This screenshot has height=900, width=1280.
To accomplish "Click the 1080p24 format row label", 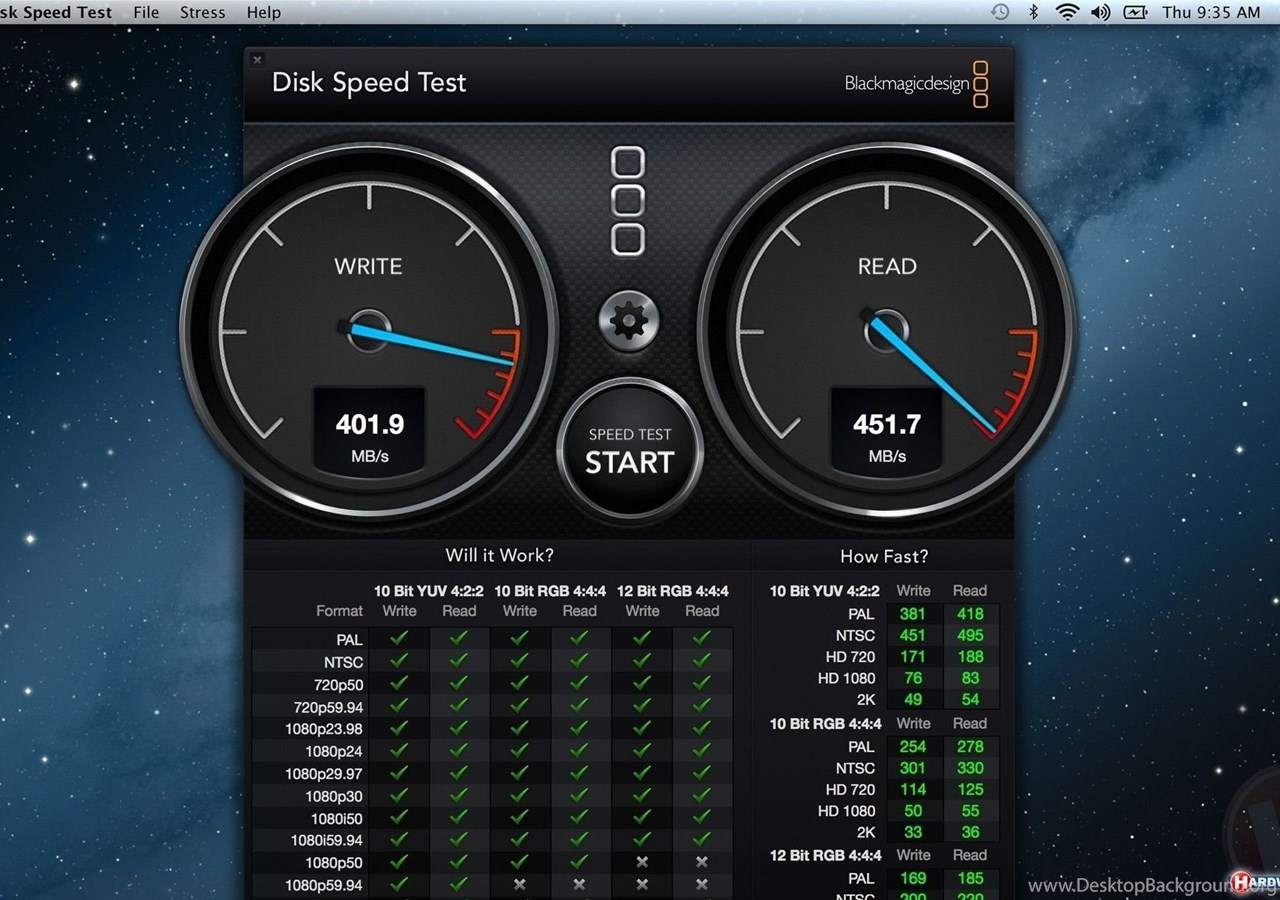I will pyautogui.click(x=334, y=751).
